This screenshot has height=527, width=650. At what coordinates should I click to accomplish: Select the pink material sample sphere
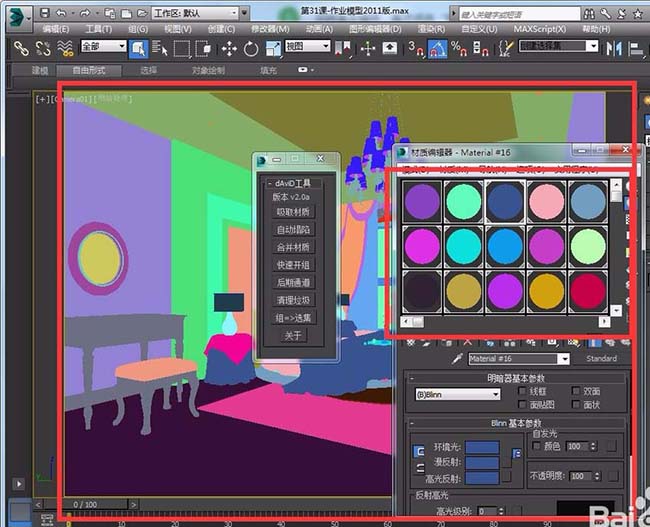tap(547, 200)
